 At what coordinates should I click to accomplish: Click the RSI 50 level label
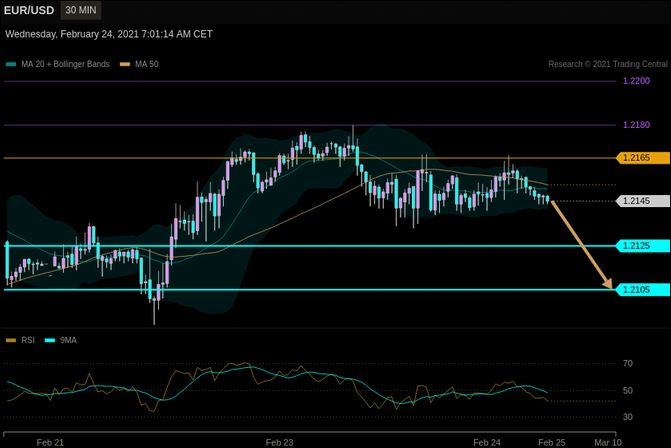627,391
